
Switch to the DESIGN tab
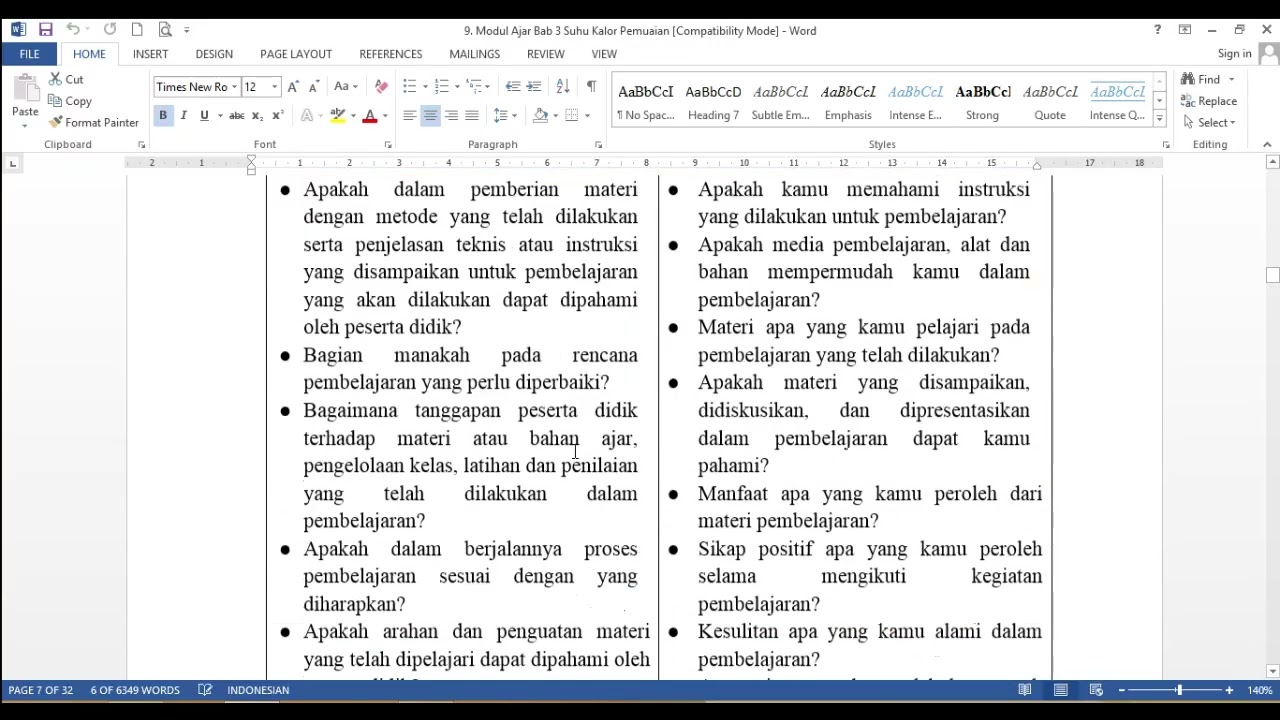(x=214, y=54)
